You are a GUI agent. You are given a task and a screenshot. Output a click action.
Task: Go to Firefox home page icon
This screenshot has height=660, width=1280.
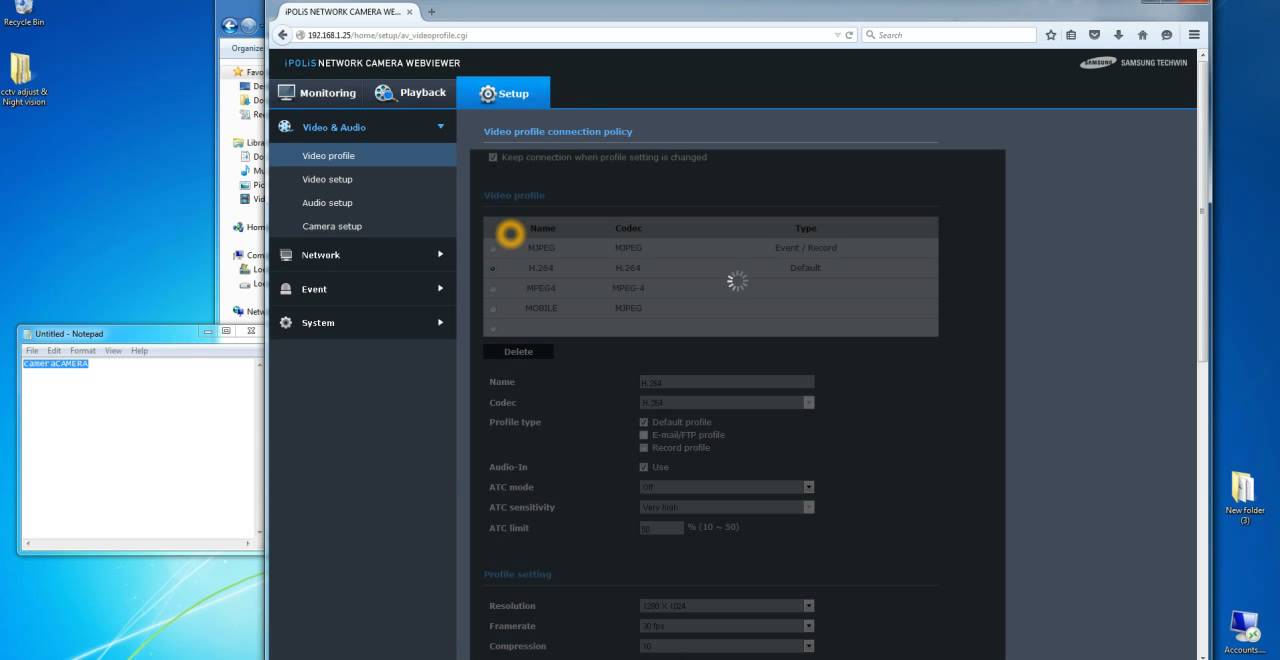(x=1142, y=35)
